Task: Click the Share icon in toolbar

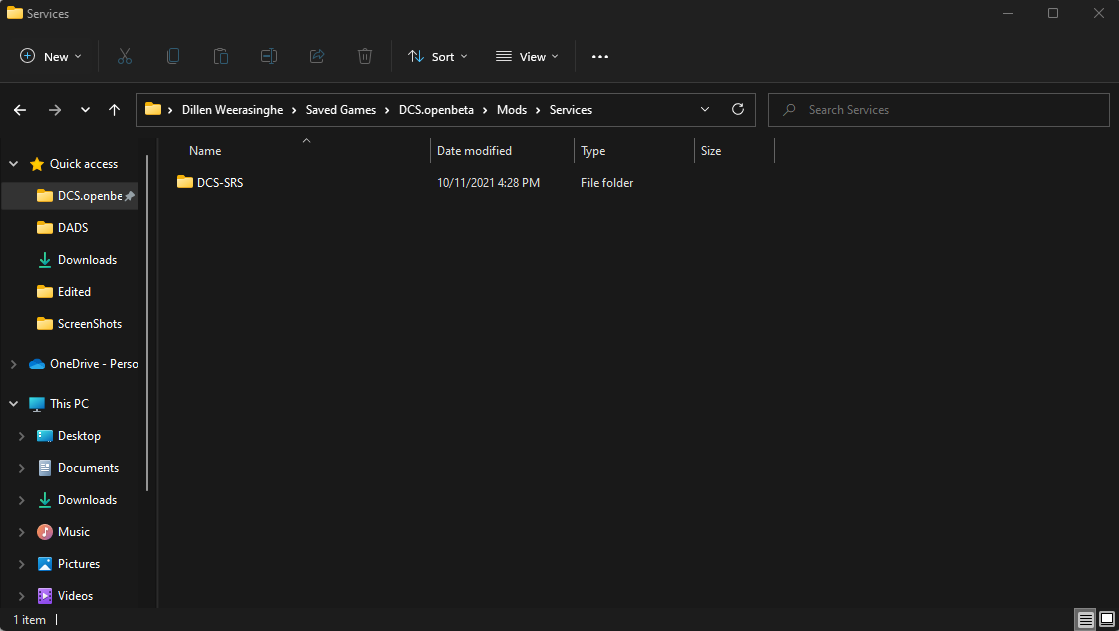Action: tap(317, 56)
